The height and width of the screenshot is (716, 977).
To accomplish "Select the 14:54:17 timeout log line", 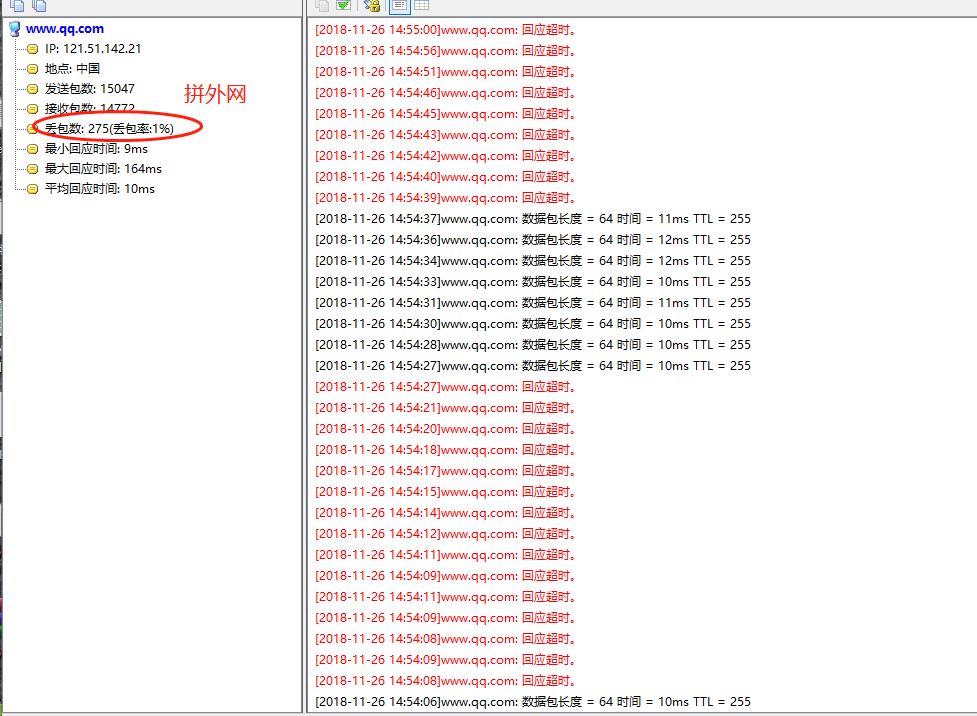I will coord(445,471).
